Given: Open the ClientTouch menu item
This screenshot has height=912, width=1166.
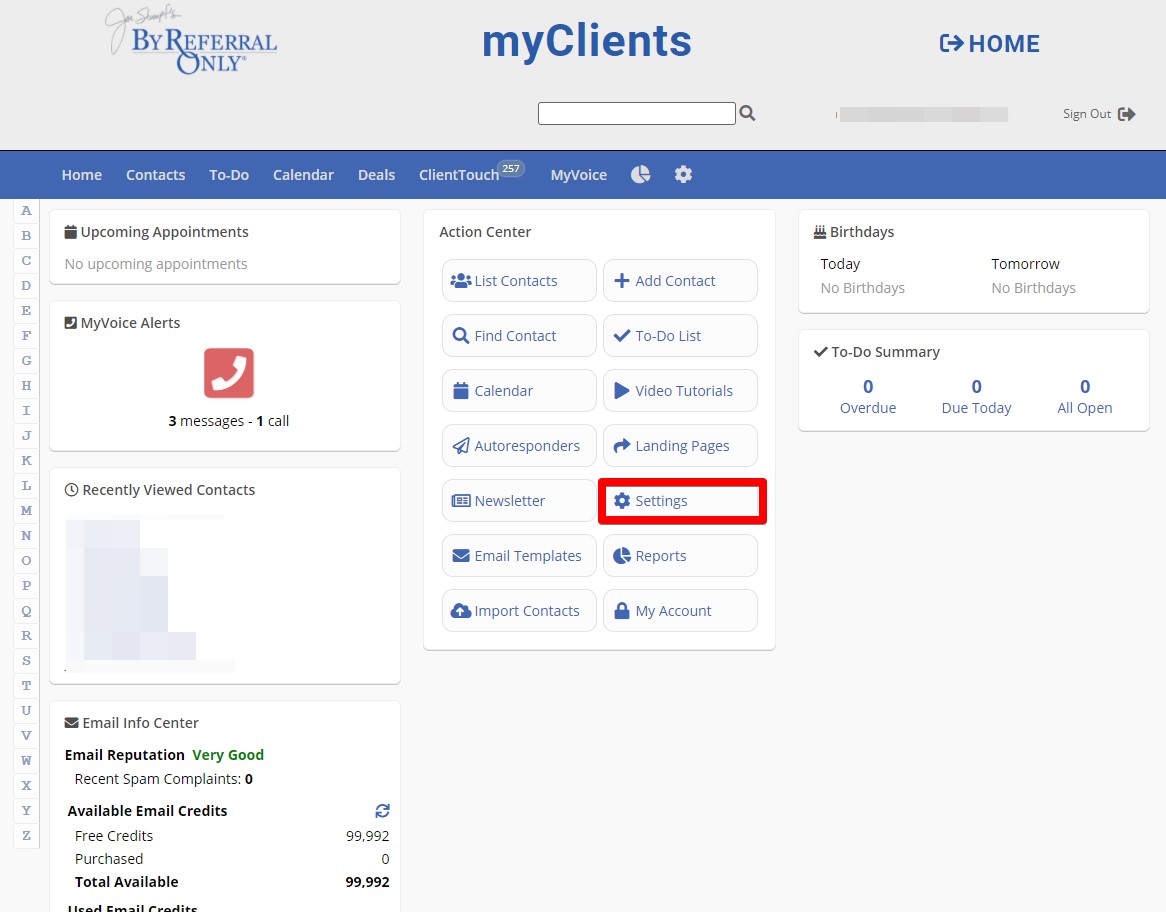Looking at the screenshot, I should 459,175.
